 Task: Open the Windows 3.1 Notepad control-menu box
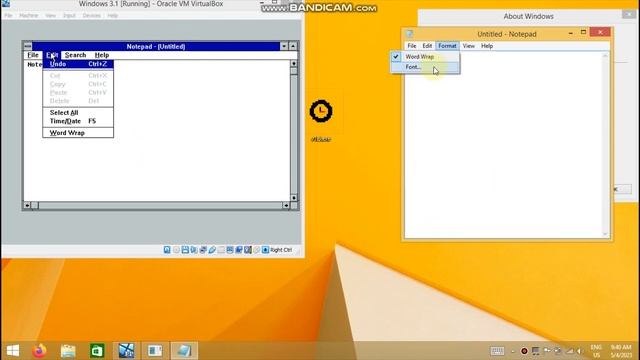pyautogui.click(x=27, y=47)
